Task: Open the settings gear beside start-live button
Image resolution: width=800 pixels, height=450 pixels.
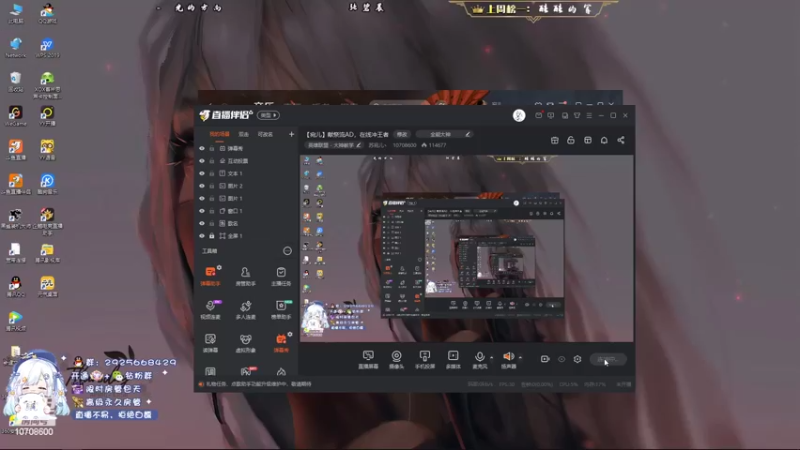Action: (x=577, y=359)
